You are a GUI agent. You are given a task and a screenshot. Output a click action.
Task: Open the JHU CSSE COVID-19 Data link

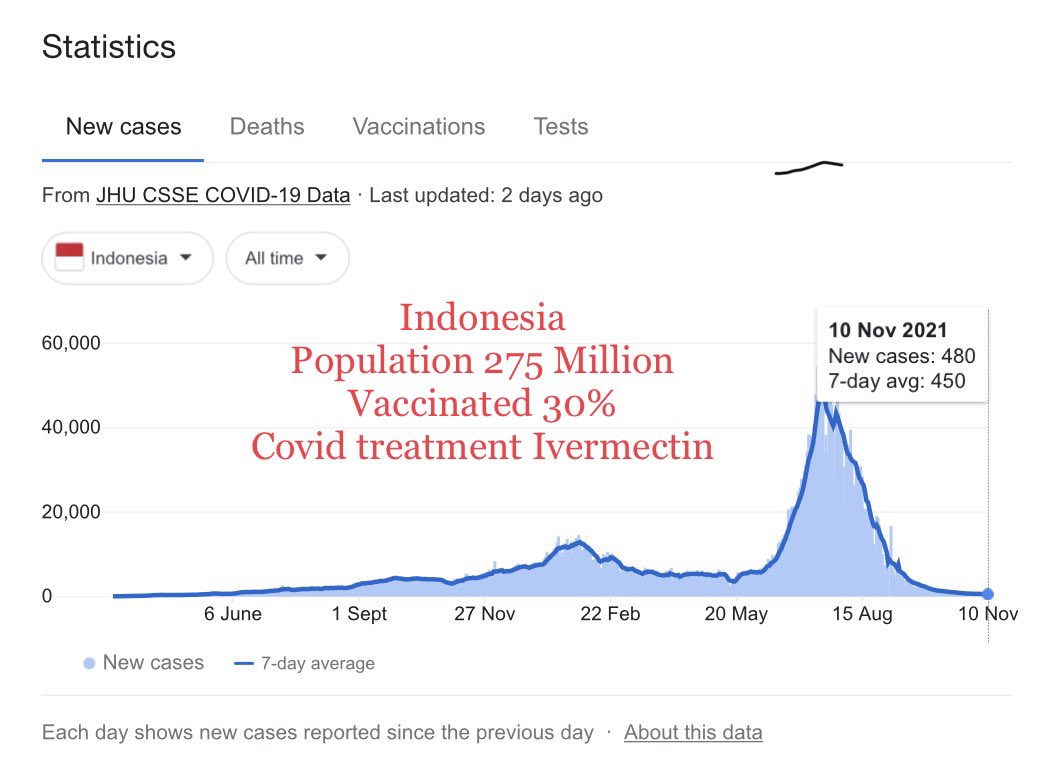pos(222,196)
